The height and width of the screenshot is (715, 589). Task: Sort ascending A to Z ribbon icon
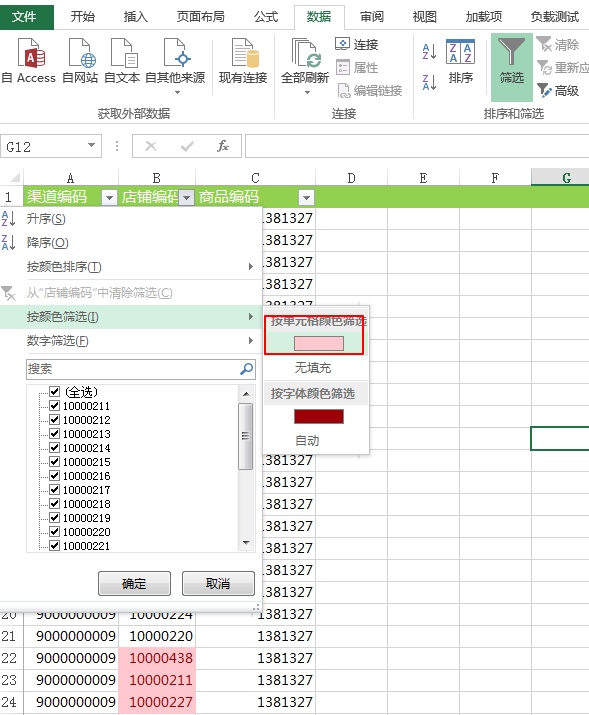click(429, 52)
